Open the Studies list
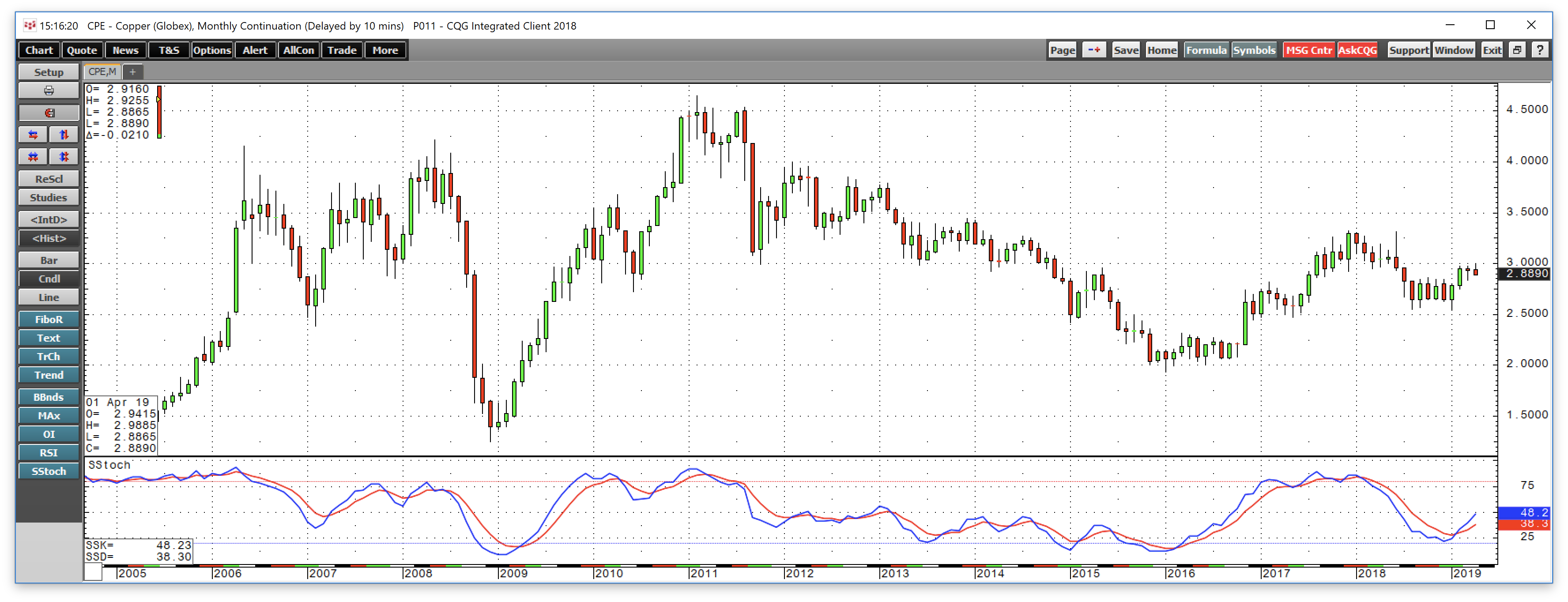The image size is (1568, 602). click(49, 198)
